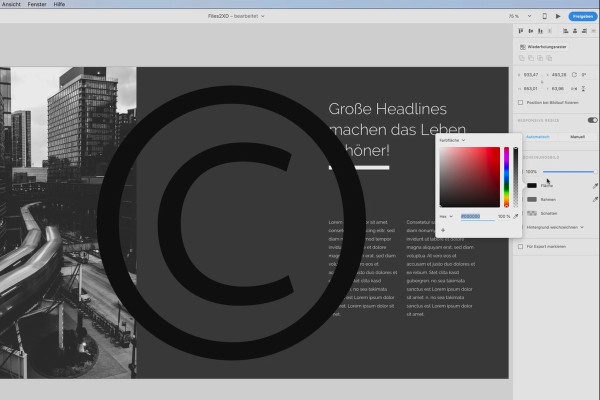Flip the object vertically
Screen dimensions: 600x400
583,88
